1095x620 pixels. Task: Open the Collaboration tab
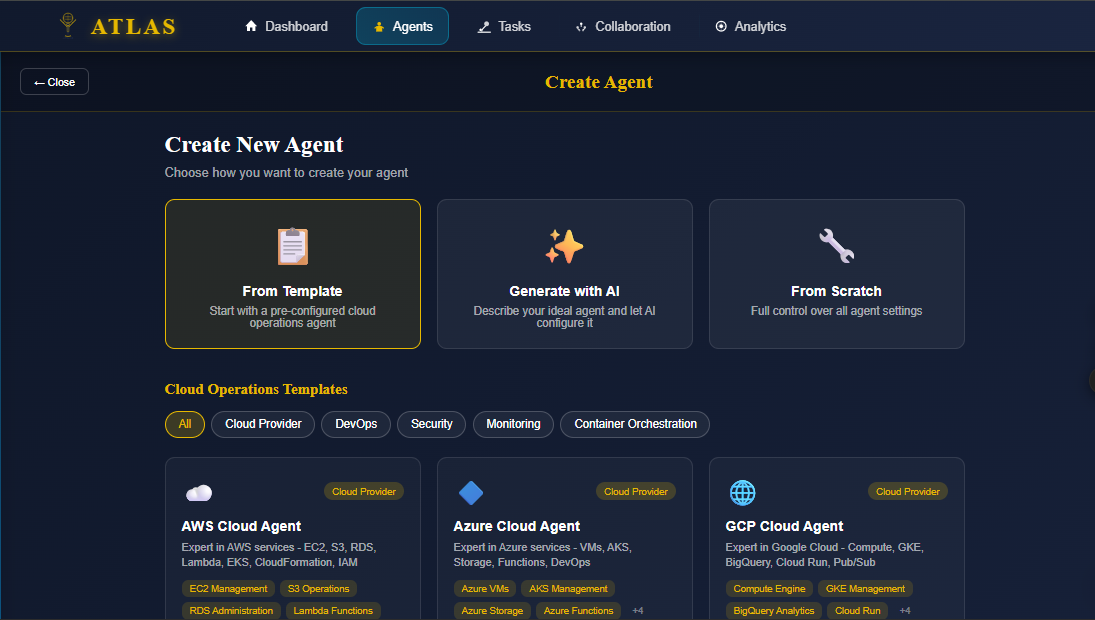pyautogui.click(x=622, y=27)
